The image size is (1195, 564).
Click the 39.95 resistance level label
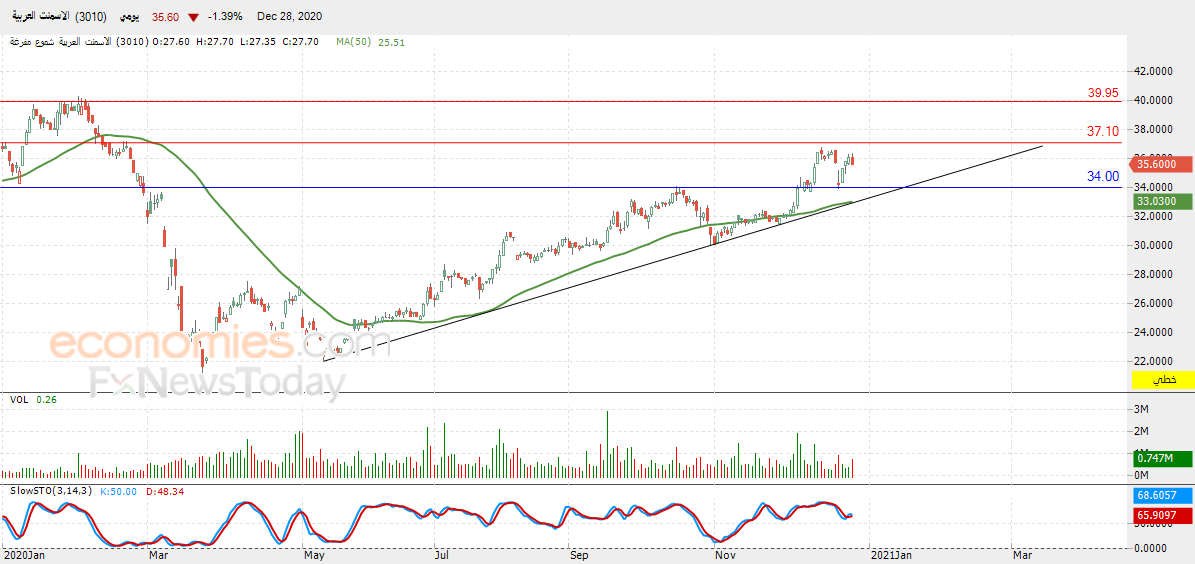[x=1103, y=93]
